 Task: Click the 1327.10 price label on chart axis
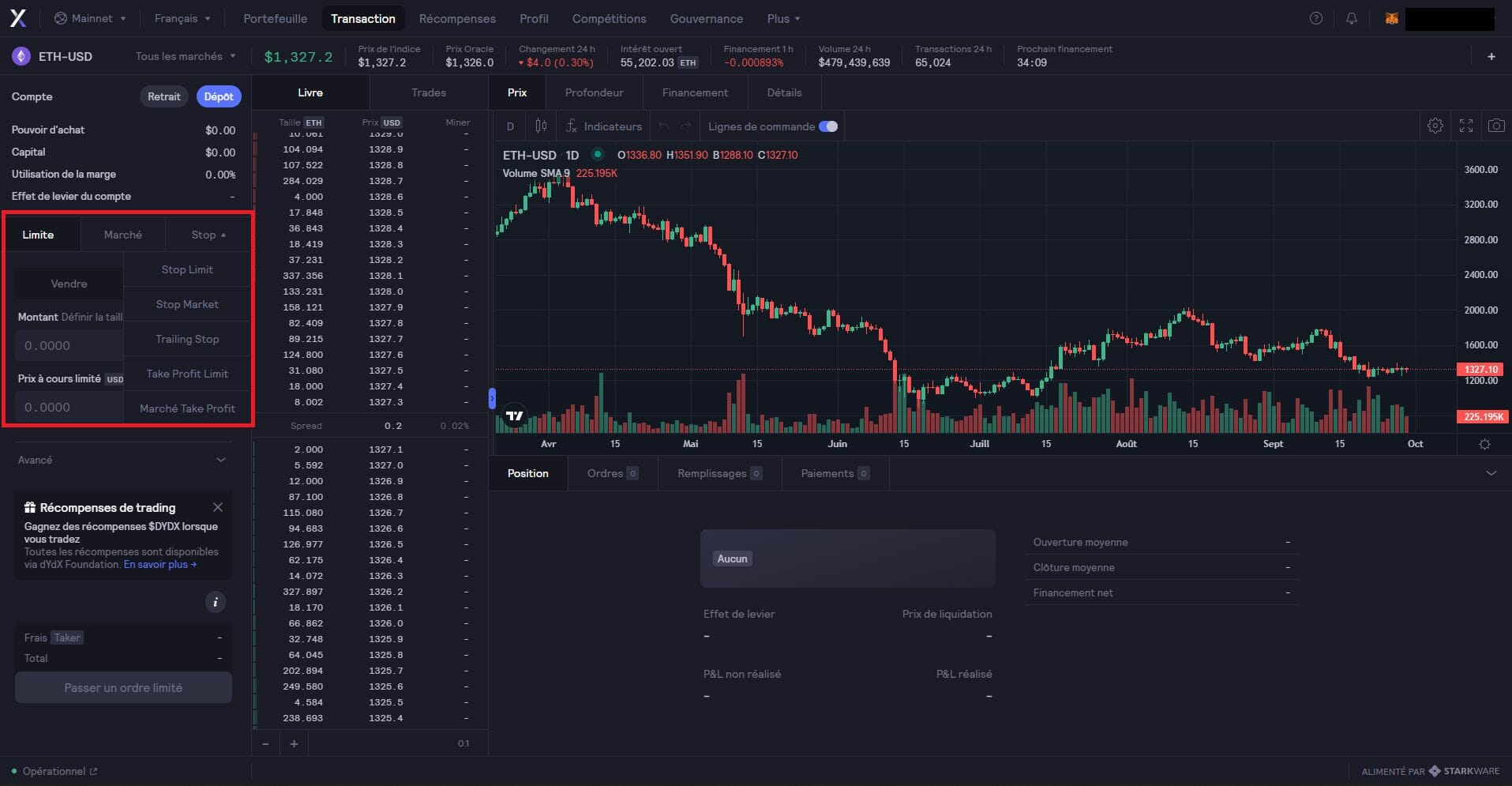[x=1481, y=369]
